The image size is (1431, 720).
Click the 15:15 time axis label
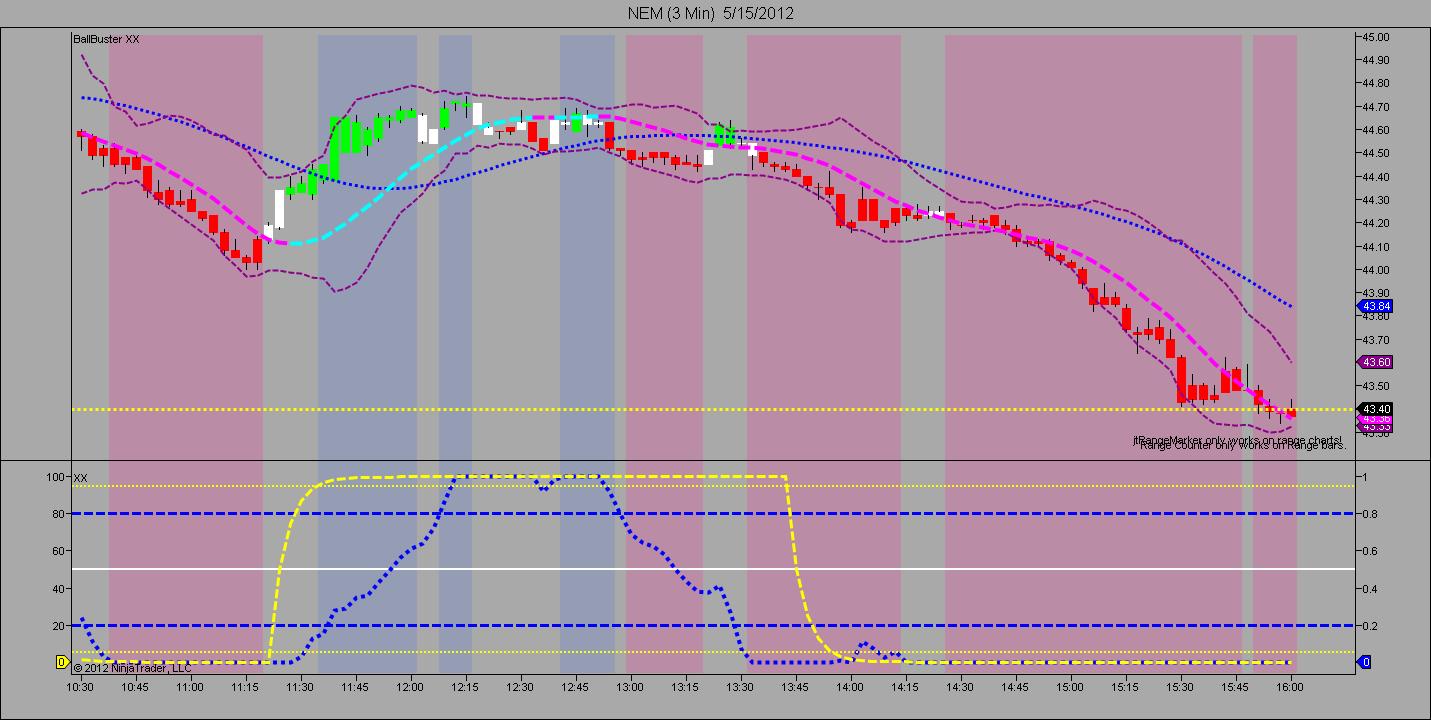tap(1125, 688)
